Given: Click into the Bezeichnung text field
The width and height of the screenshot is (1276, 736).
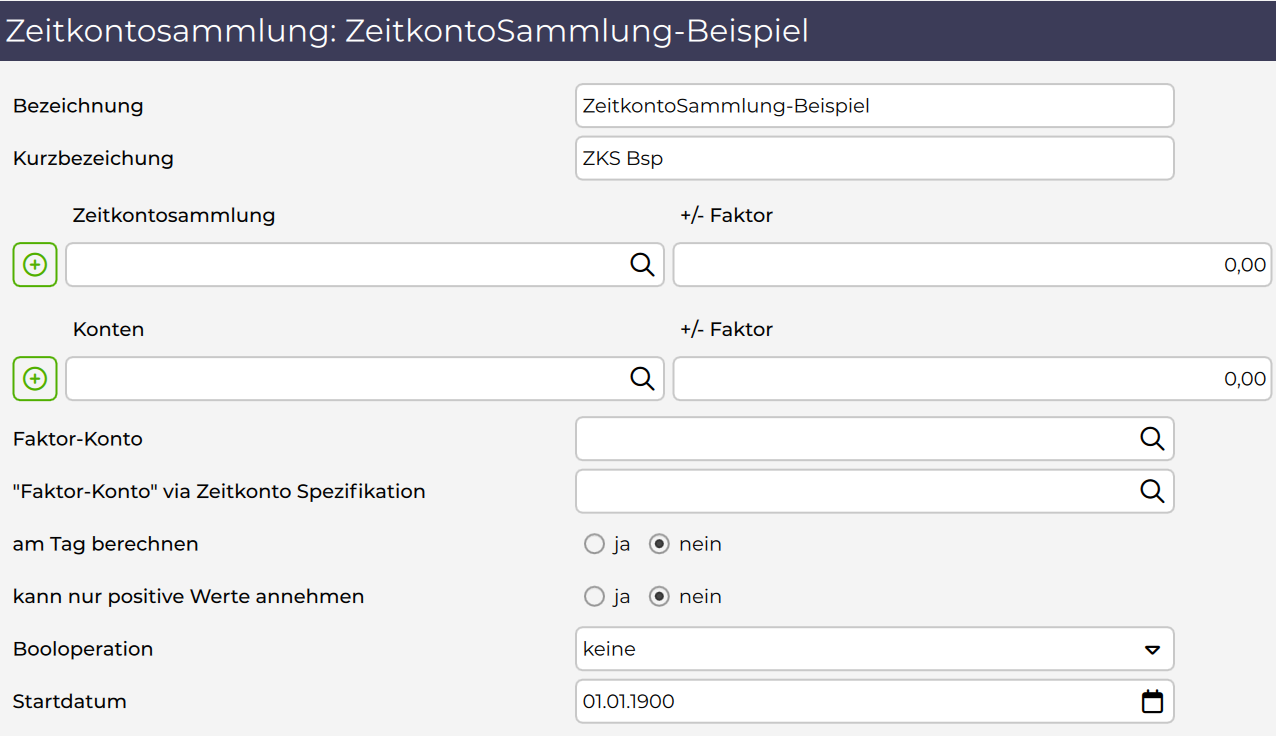Looking at the screenshot, I should [873, 106].
